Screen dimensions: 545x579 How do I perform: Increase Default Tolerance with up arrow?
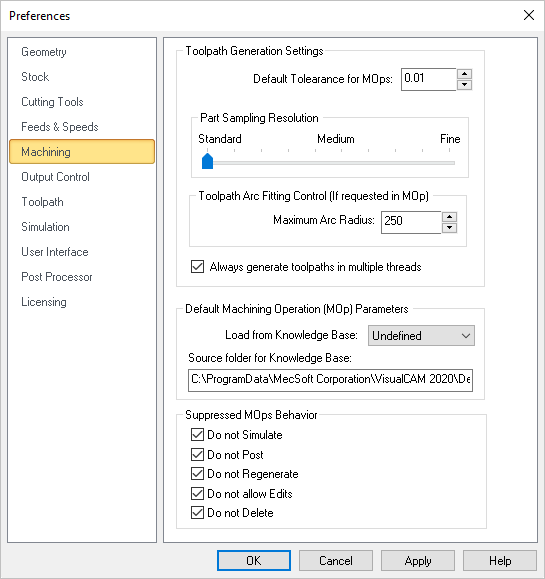[x=464, y=74]
